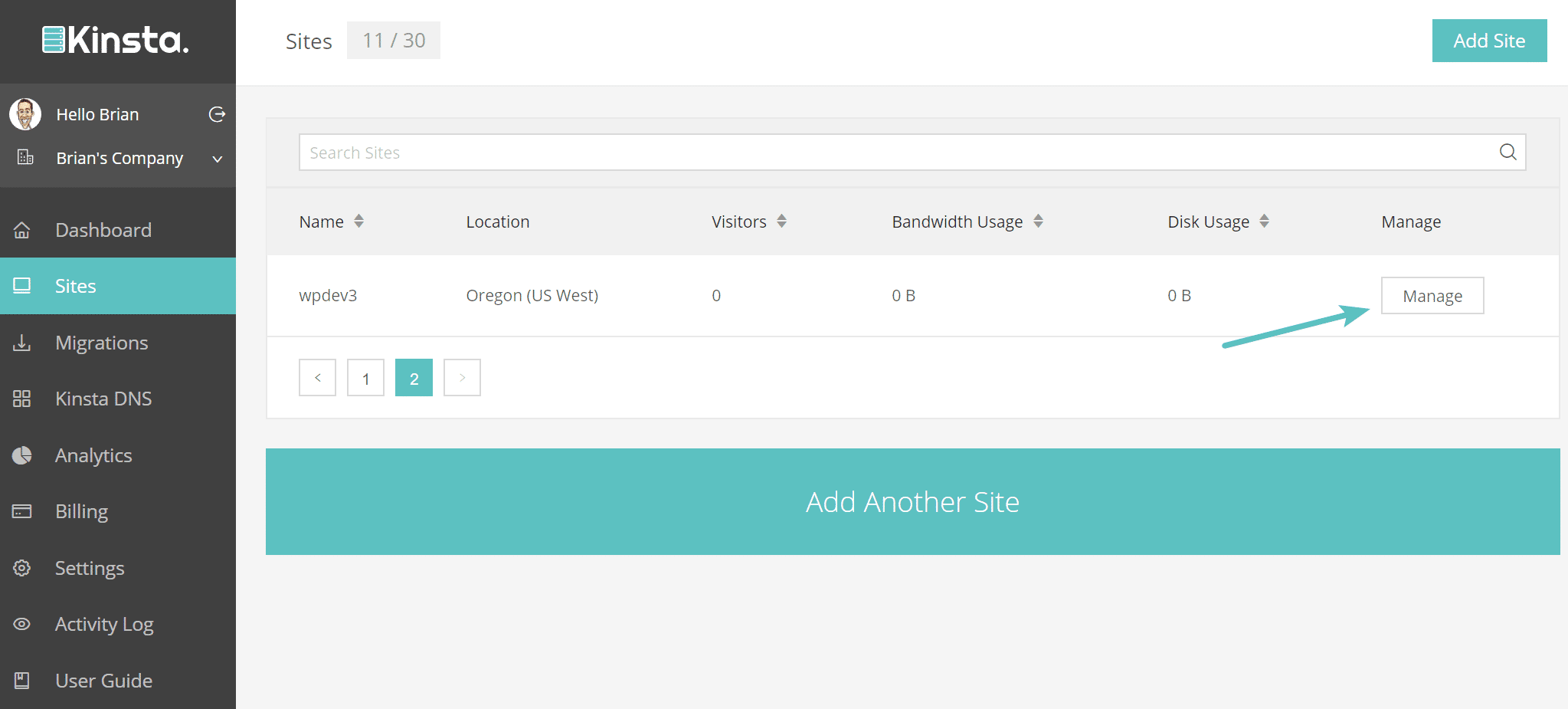The image size is (1568, 709).
Task: Click the 11 / 30 sites counter
Action: click(394, 41)
